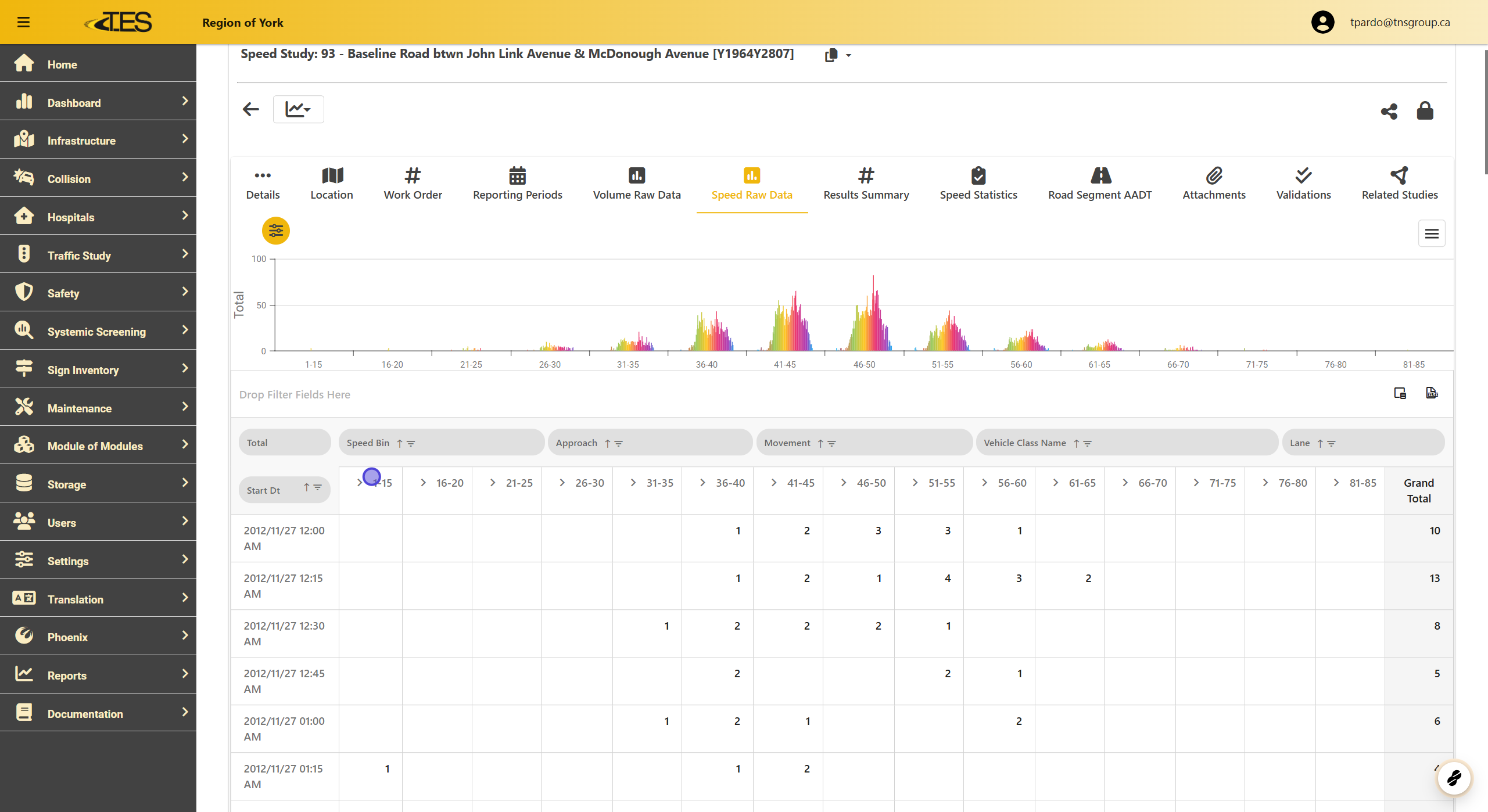Viewport: 1488px width, 812px height.
Task: Click the user account avatar icon
Action: (1322, 22)
